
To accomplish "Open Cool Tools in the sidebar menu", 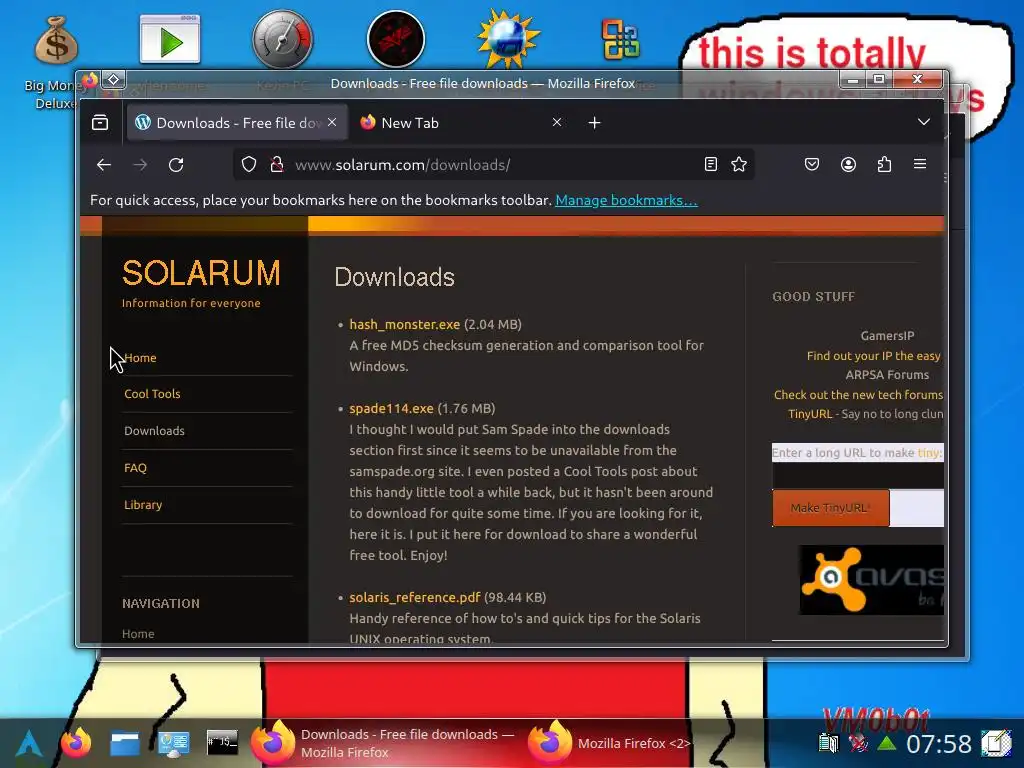I will (x=152, y=394).
